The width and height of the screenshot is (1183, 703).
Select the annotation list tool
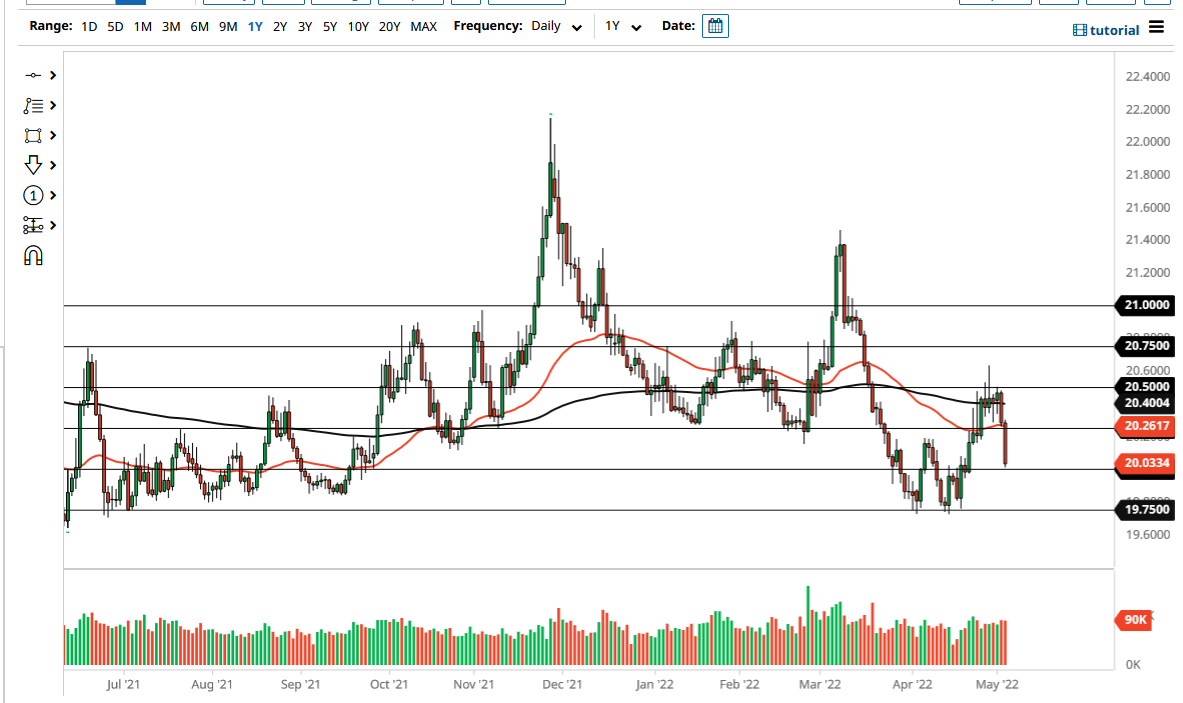point(33,105)
